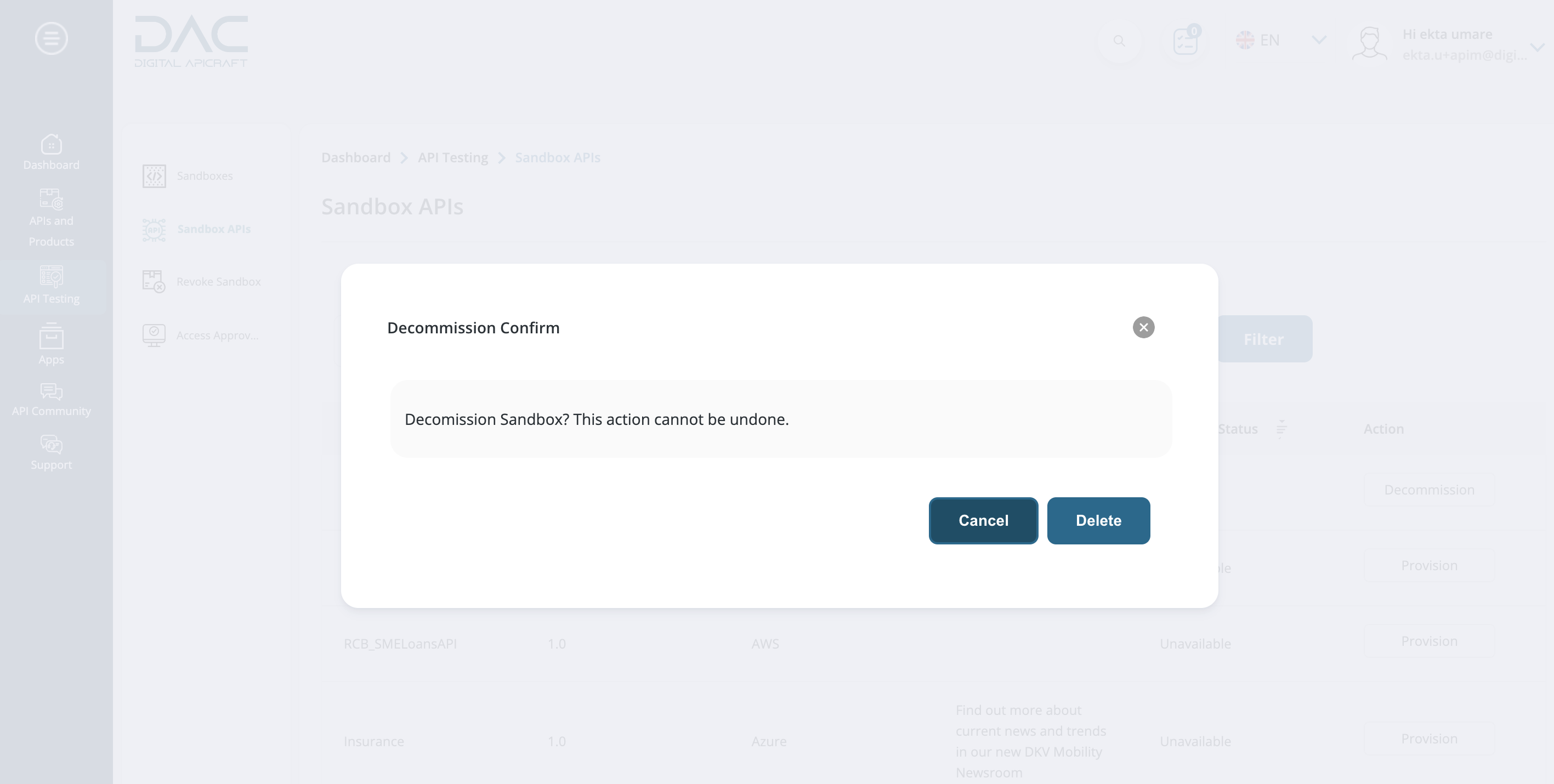The image size is (1554, 784).
Task: Click the Search icon in top bar
Action: pyautogui.click(x=1119, y=39)
